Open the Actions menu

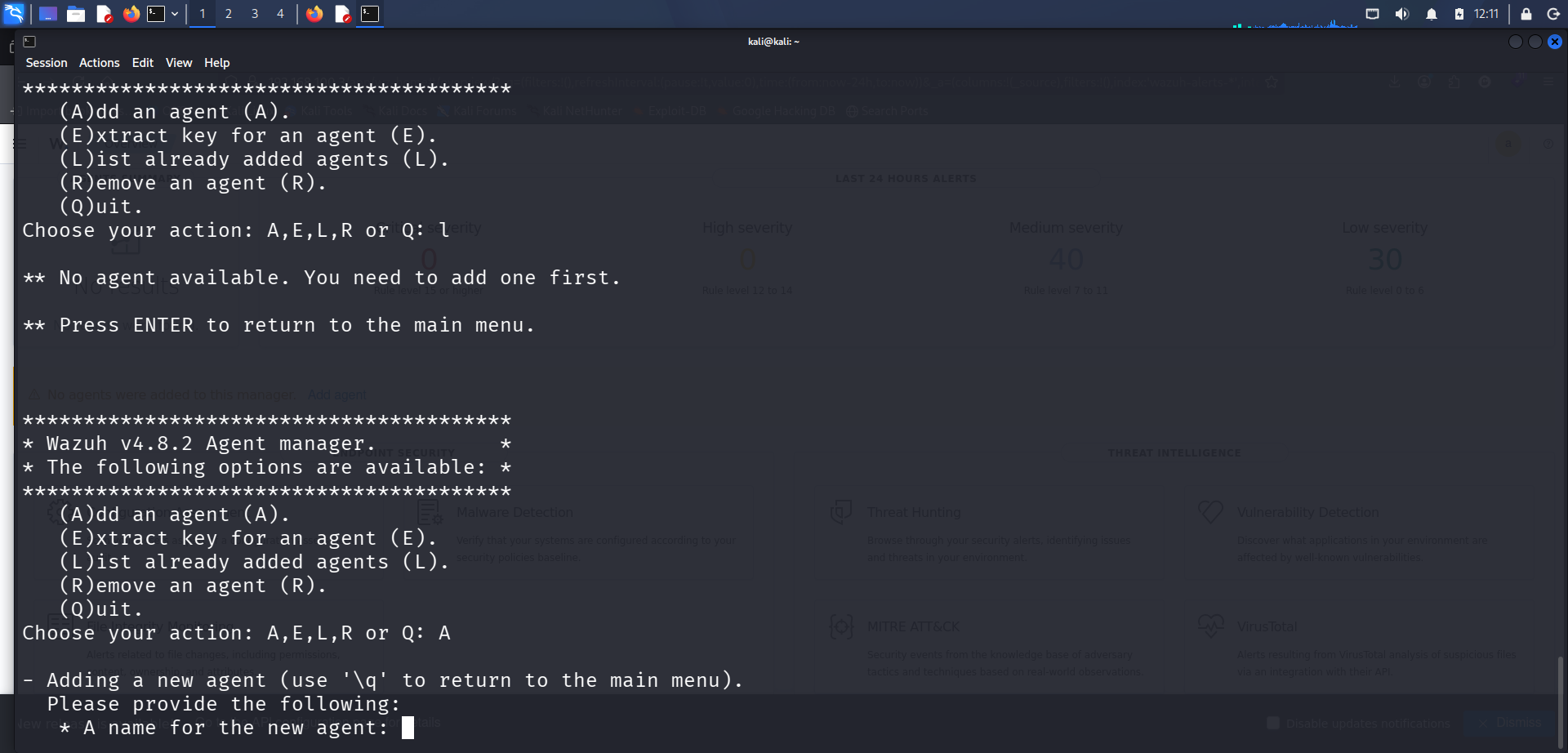[100, 63]
